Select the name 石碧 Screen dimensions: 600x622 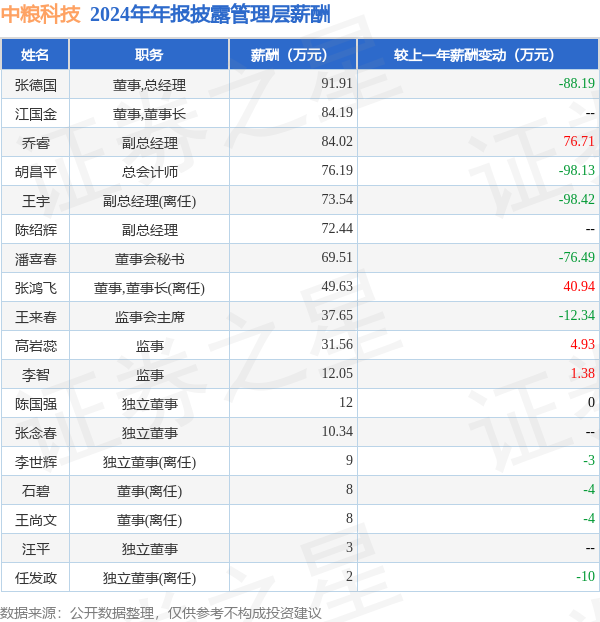tap(36, 491)
